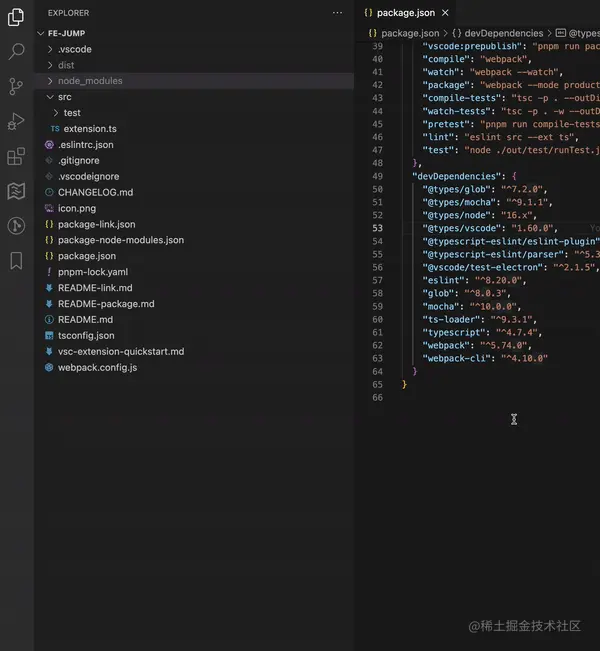Click the devDependencies breadcrumb item

(x=497, y=33)
